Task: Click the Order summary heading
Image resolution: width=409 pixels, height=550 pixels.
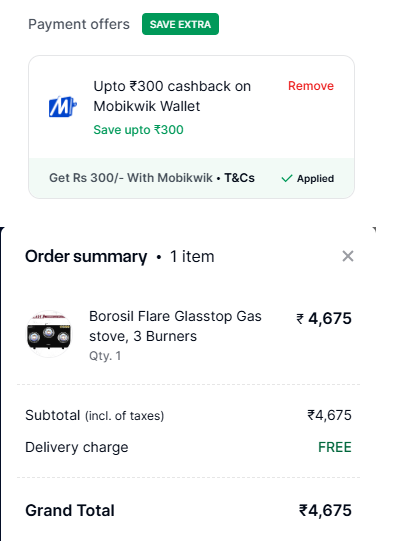Action: 86,256
